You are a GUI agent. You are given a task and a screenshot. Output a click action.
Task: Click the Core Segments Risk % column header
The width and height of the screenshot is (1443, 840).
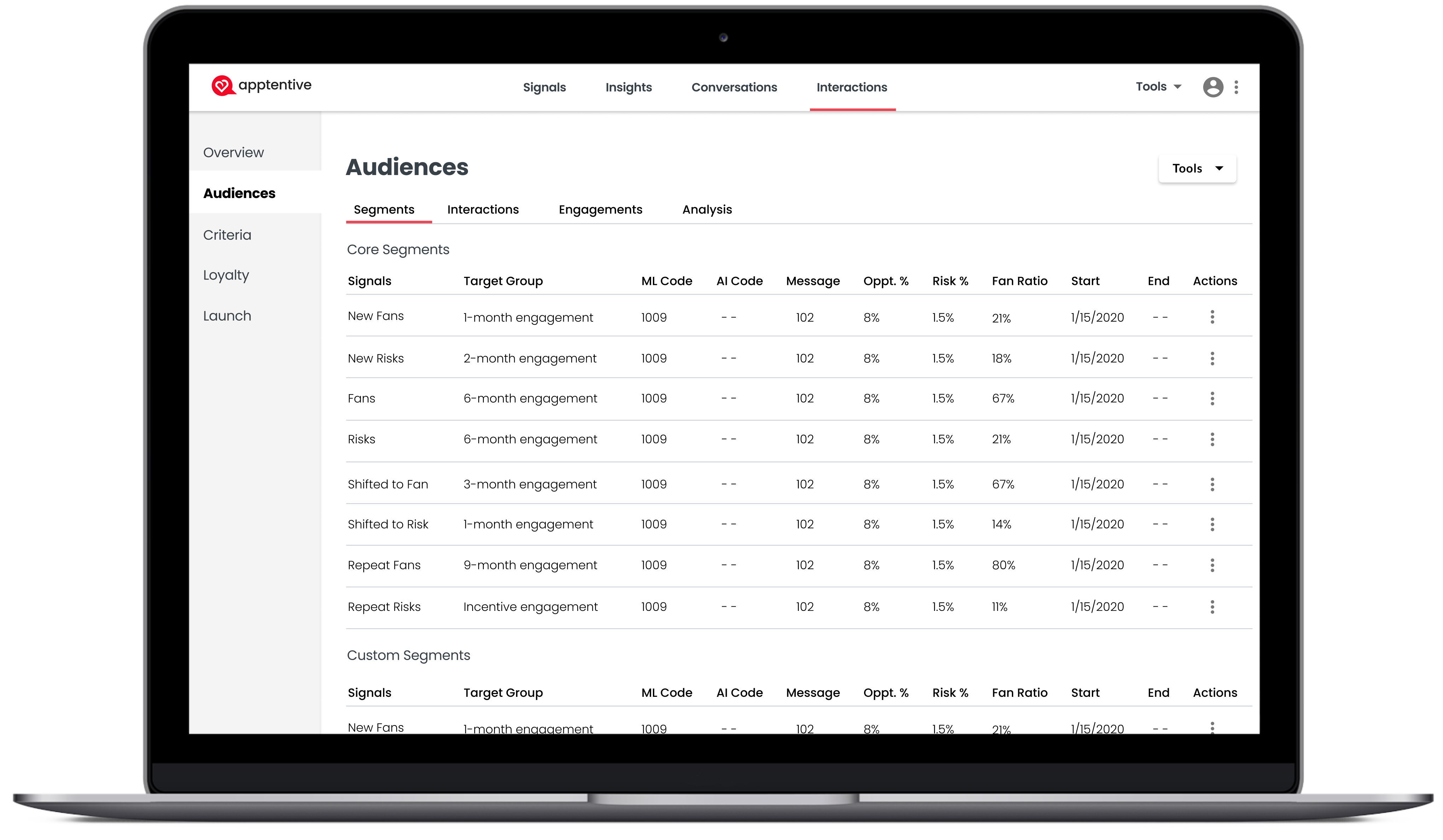(x=950, y=281)
